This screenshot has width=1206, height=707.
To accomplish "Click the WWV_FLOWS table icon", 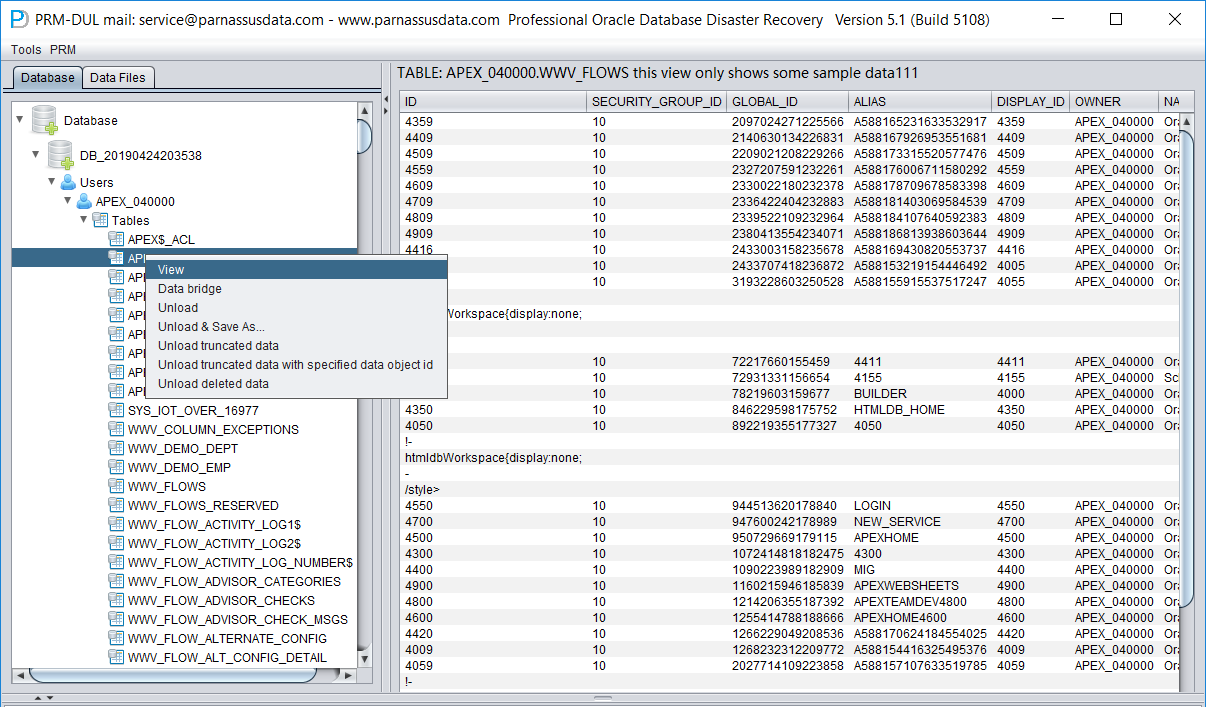I will [116, 486].
